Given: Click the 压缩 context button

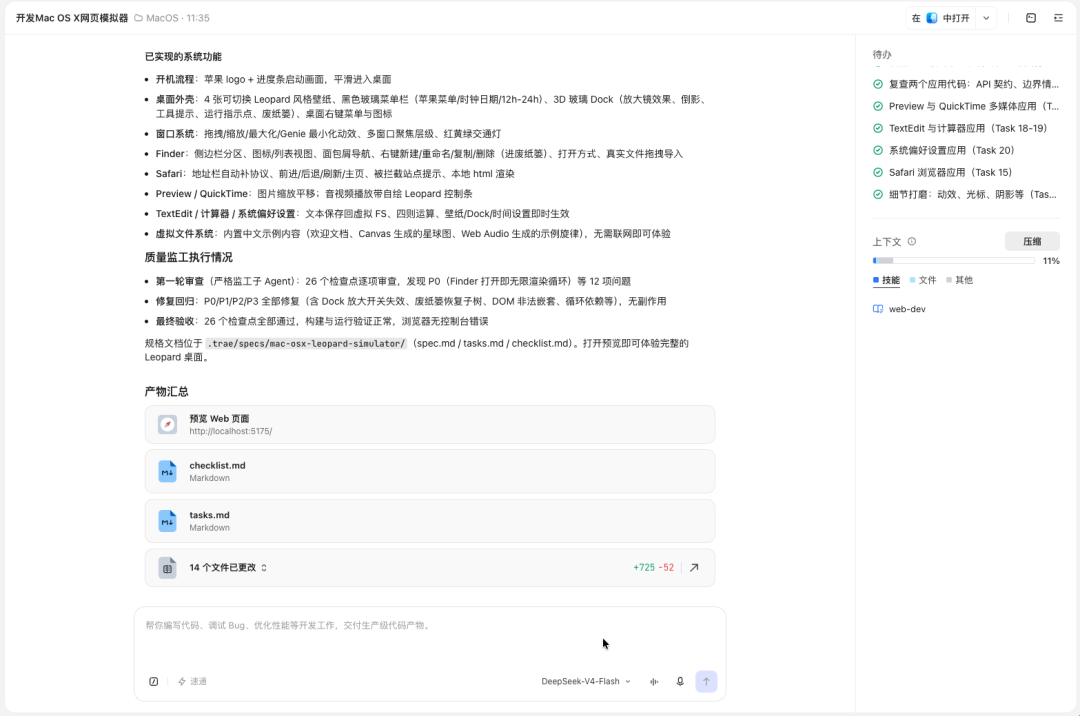Looking at the screenshot, I should [x=1032, y=242].
